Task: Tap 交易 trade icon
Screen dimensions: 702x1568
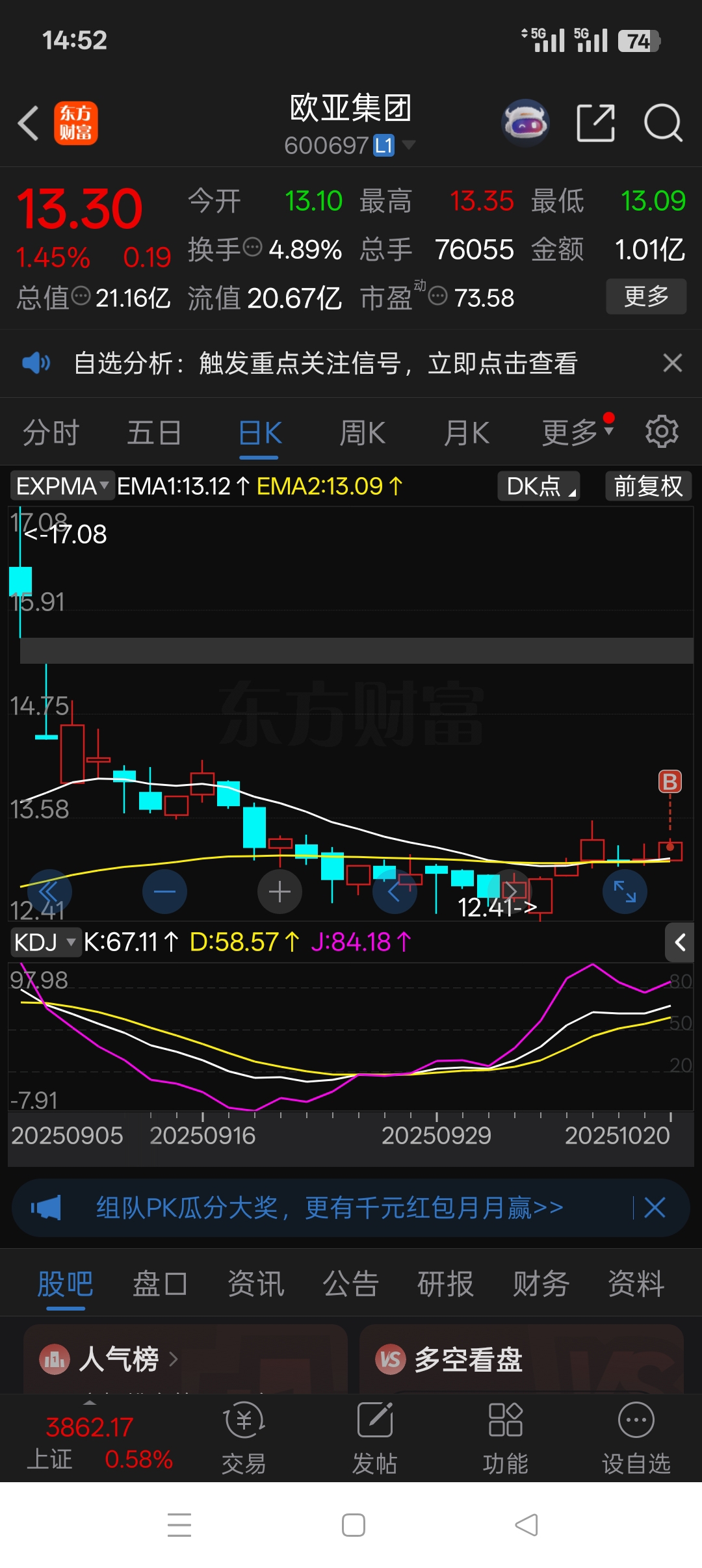Action: pyautogui.click(x=244, y=1438)
